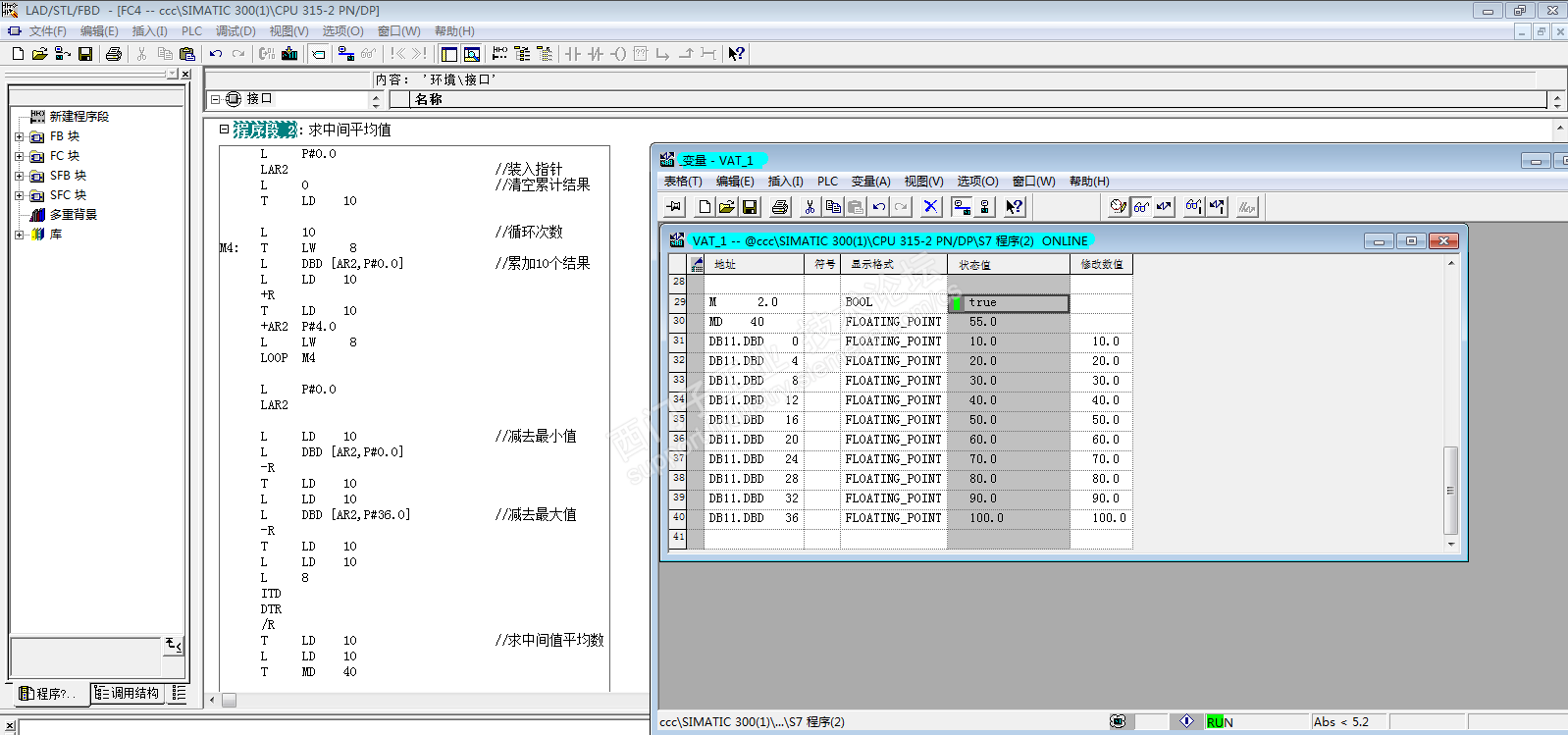The image size is (1568, 735).
Task: Delete with blue X icon in VAT toolbar
Action: pos(930,206)
